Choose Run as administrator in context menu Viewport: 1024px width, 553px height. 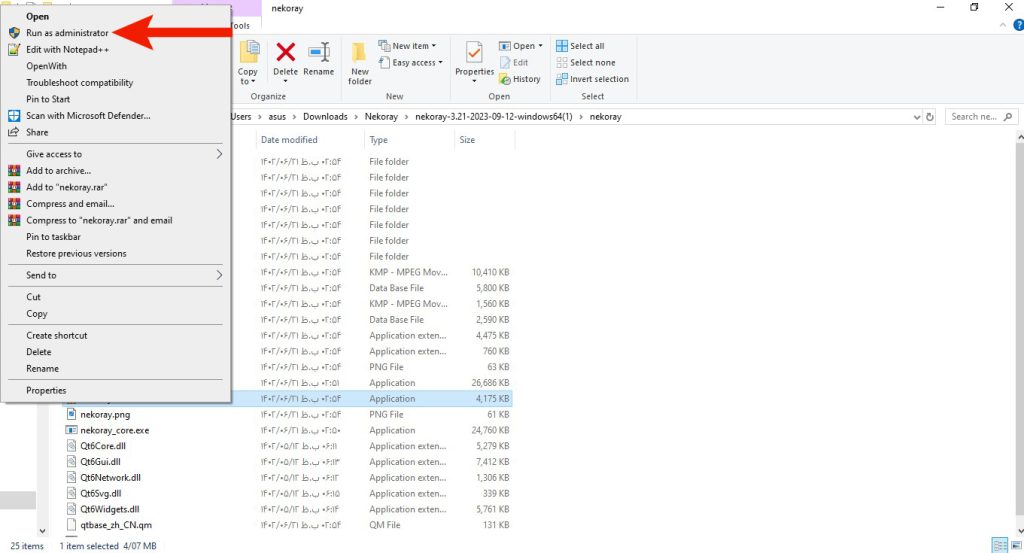pyautogui.click(x=67, y=33)
